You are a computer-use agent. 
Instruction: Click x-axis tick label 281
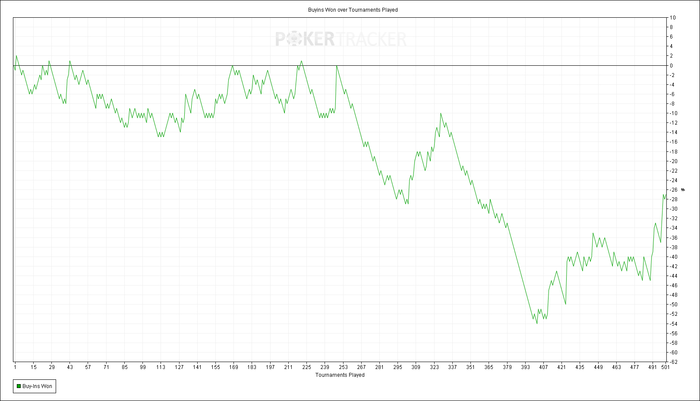point(379,367)
